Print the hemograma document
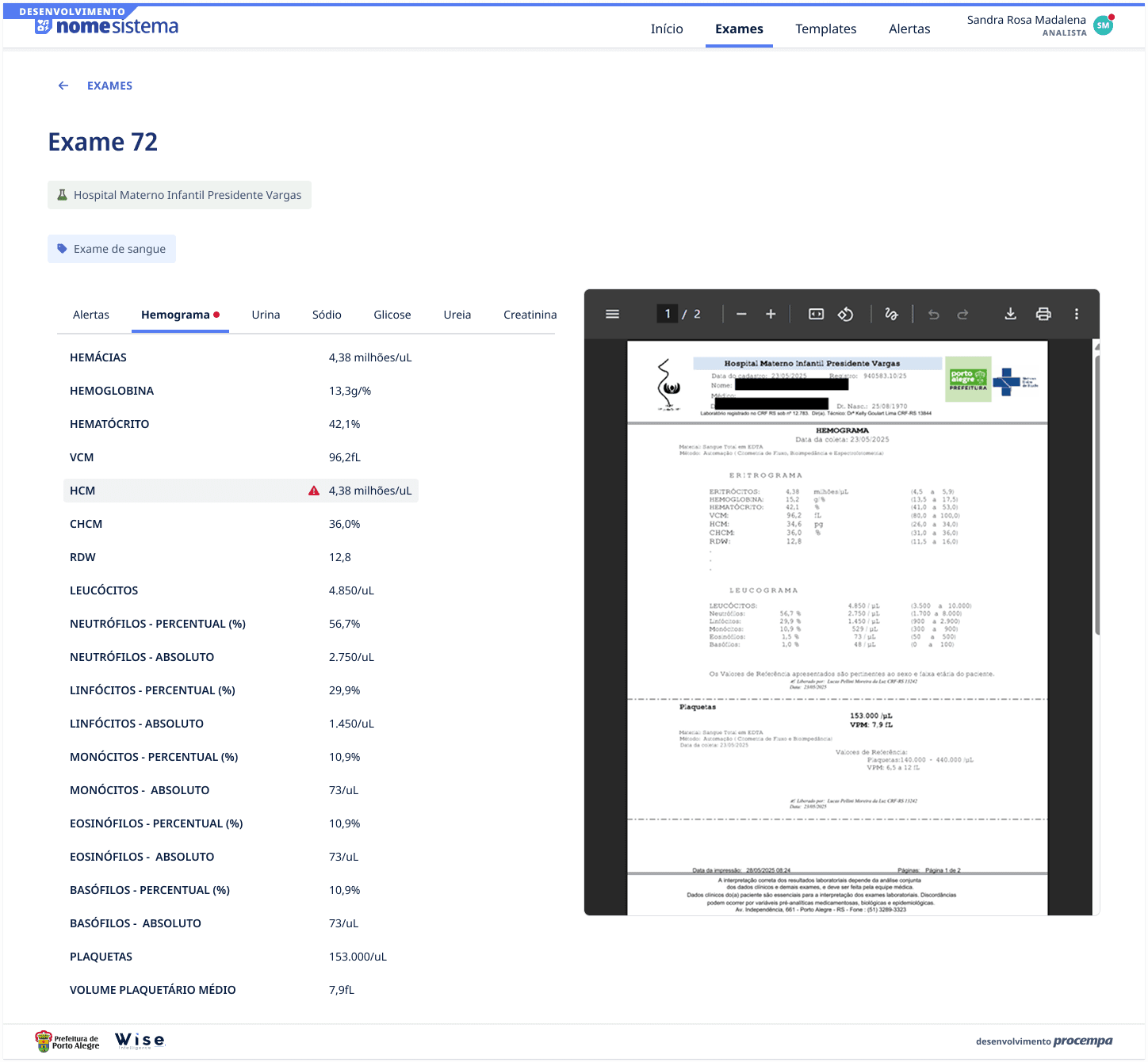The image size is (1148, 1062). point(1043,313)
